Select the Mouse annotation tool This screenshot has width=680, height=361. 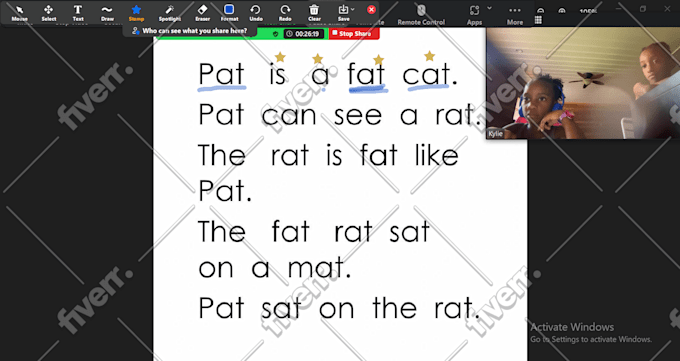tap(19, 13)
